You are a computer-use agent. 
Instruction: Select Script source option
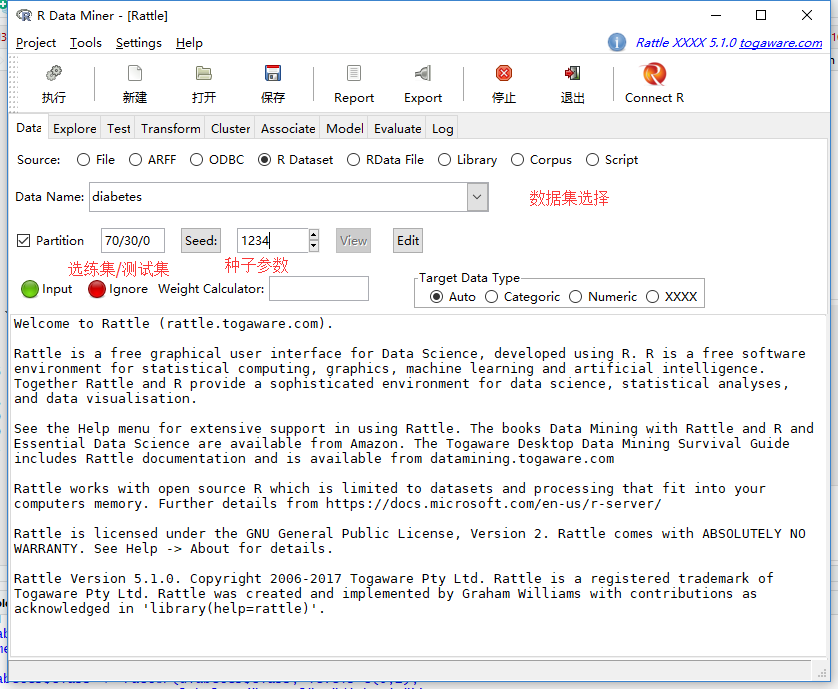pos(592,160)
